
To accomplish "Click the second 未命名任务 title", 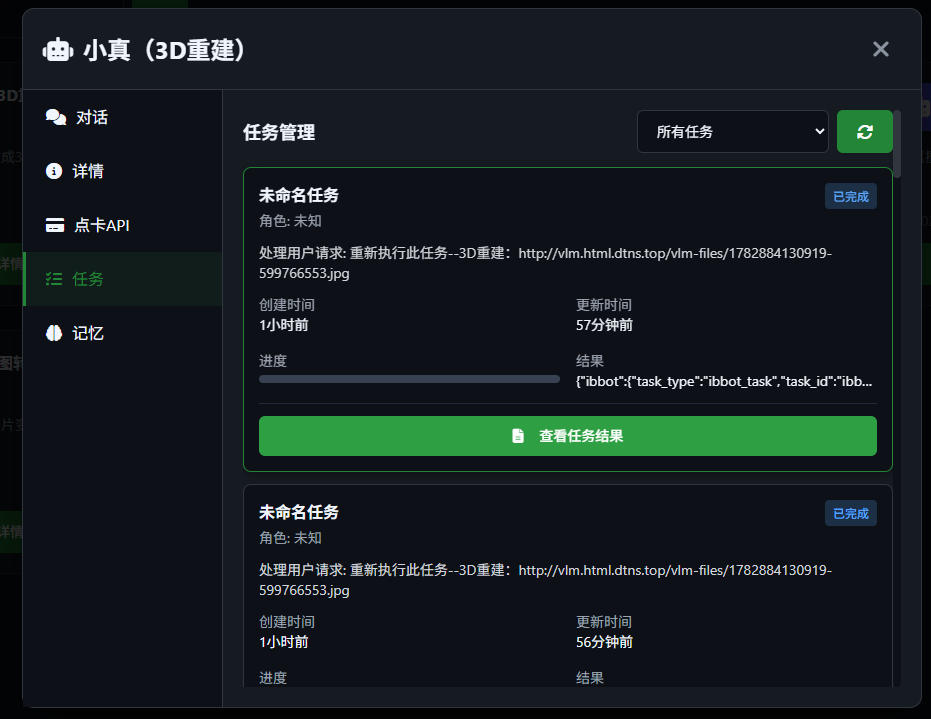I will coord(299,512).
